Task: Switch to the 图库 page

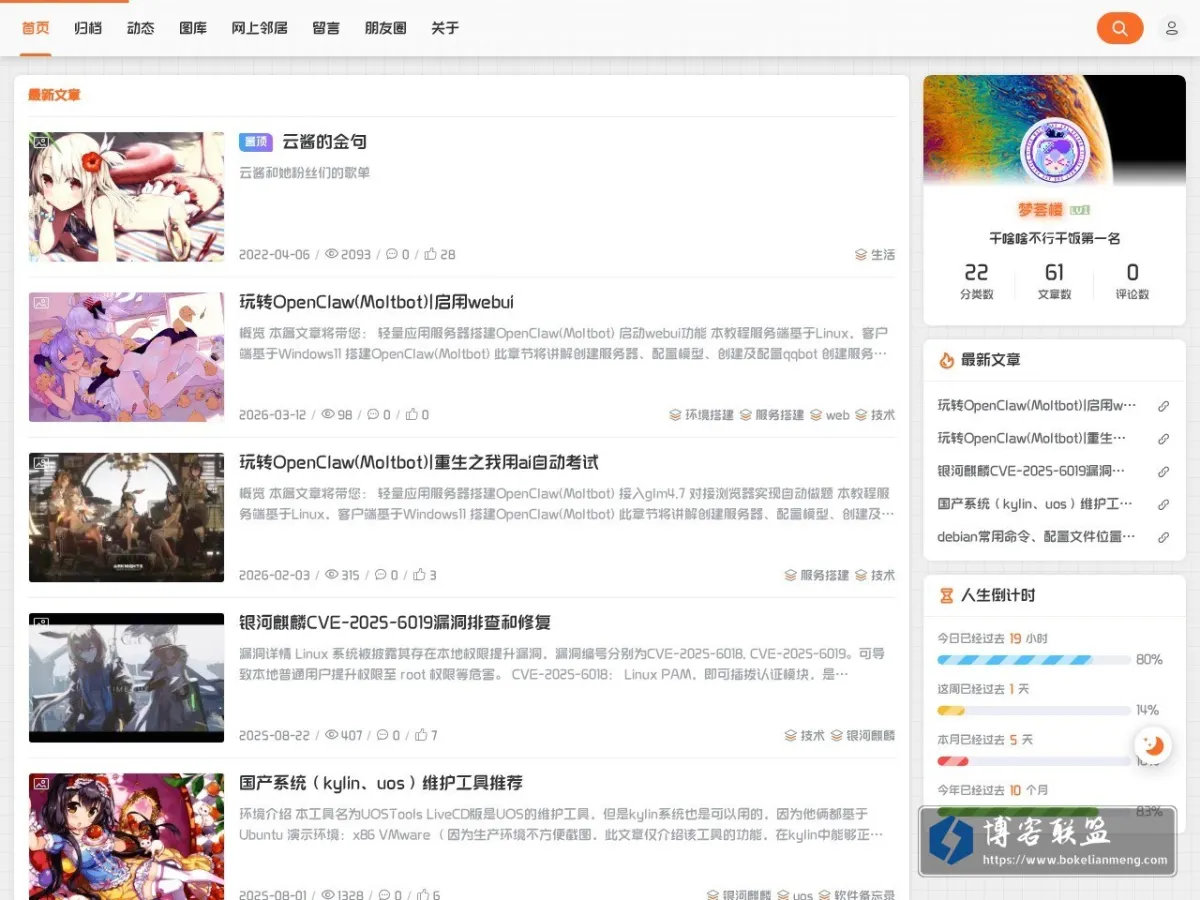Action: [x=193, y=28]
